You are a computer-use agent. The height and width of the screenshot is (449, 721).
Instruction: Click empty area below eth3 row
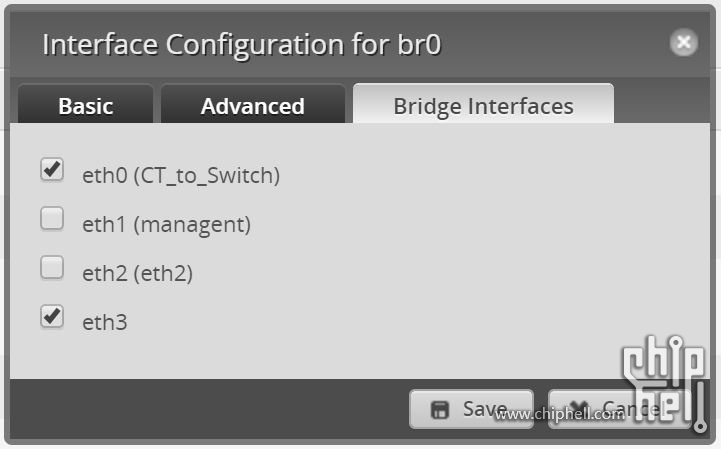pos(300,355)
